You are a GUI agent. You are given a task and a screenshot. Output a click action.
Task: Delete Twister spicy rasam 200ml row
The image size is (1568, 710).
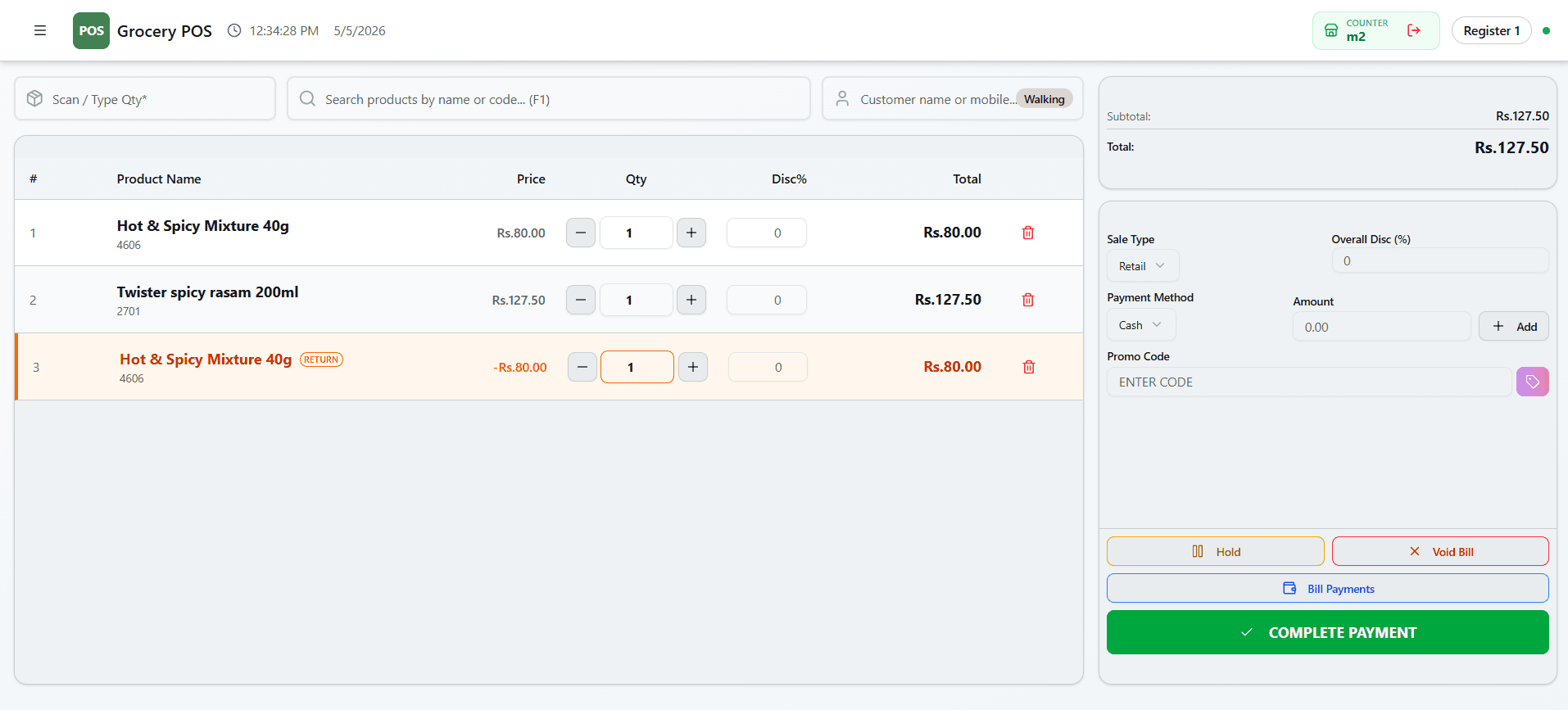1028,300
